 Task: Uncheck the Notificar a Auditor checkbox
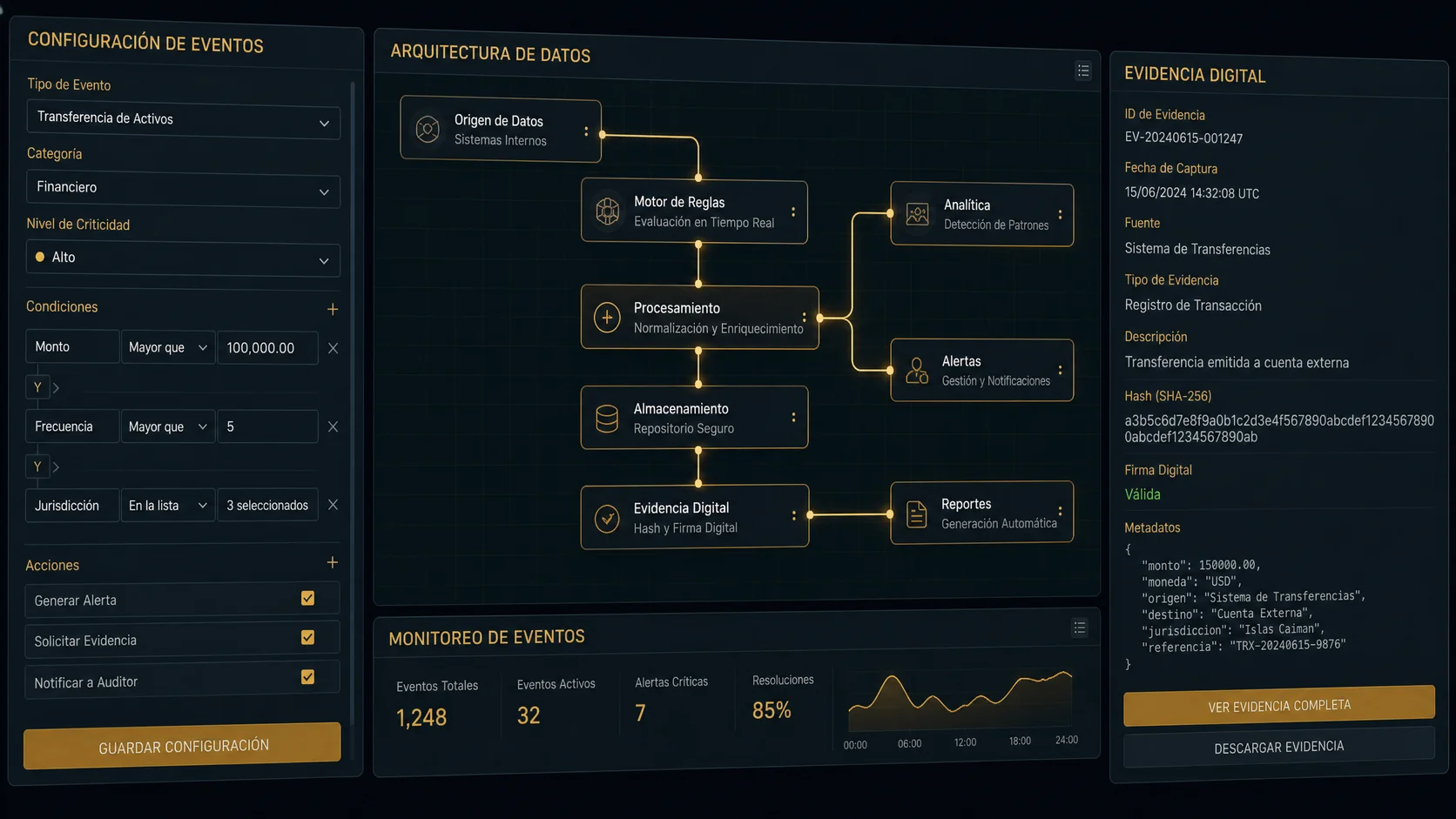pyautogui.click(x=307, y=676)
